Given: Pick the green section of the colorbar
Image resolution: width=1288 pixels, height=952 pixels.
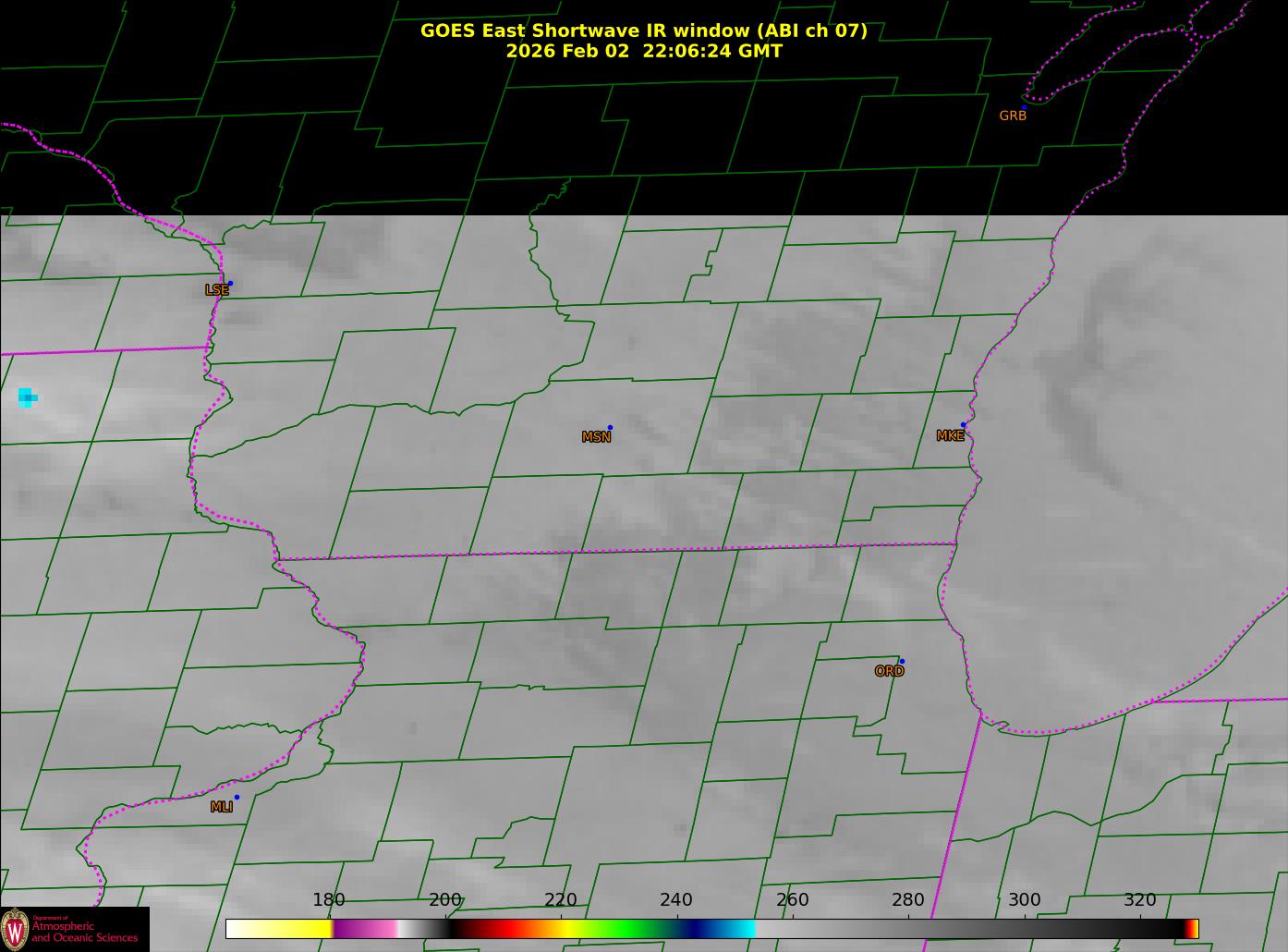Looking at the screenshot, I should click(x=628, y=929).
